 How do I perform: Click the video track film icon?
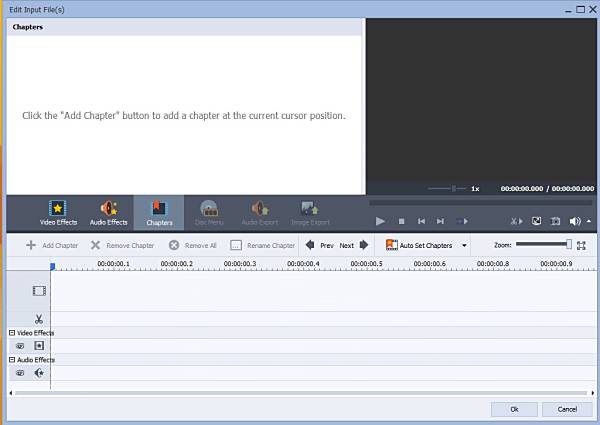click(x=39, y=291)
